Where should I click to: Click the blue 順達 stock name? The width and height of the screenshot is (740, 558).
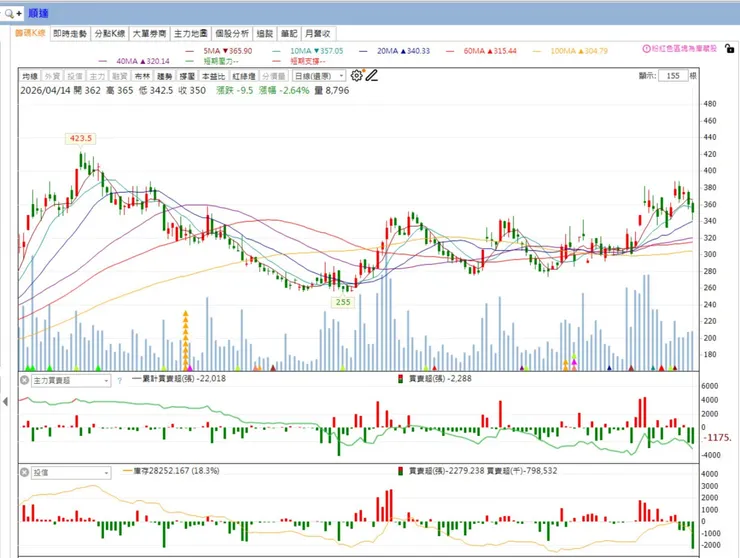pyautogui.click(x=38, y=13)
